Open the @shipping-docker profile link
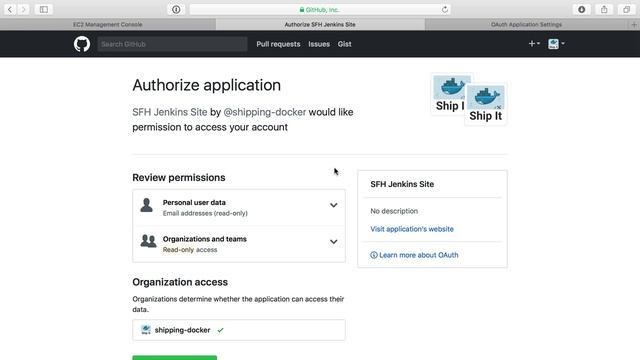This screenshot has height=360, width=640. [x=264, y=112]
